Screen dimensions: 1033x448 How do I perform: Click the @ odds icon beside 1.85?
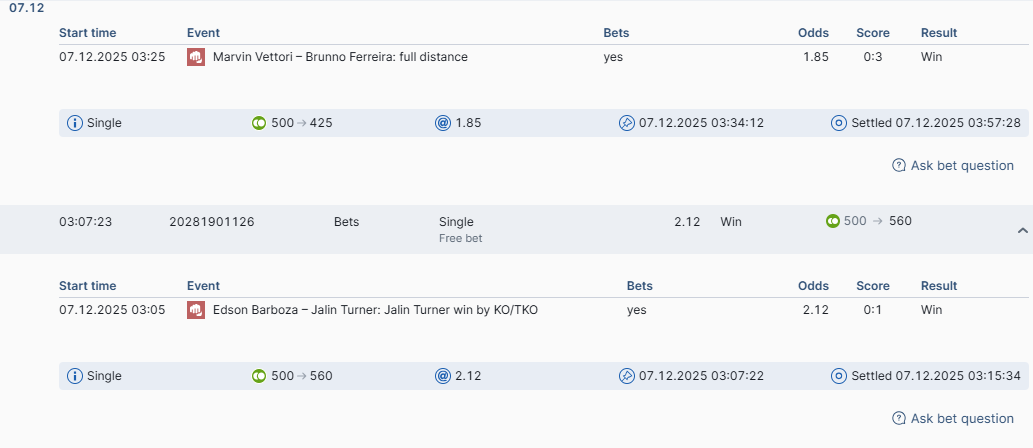(443, 123)
